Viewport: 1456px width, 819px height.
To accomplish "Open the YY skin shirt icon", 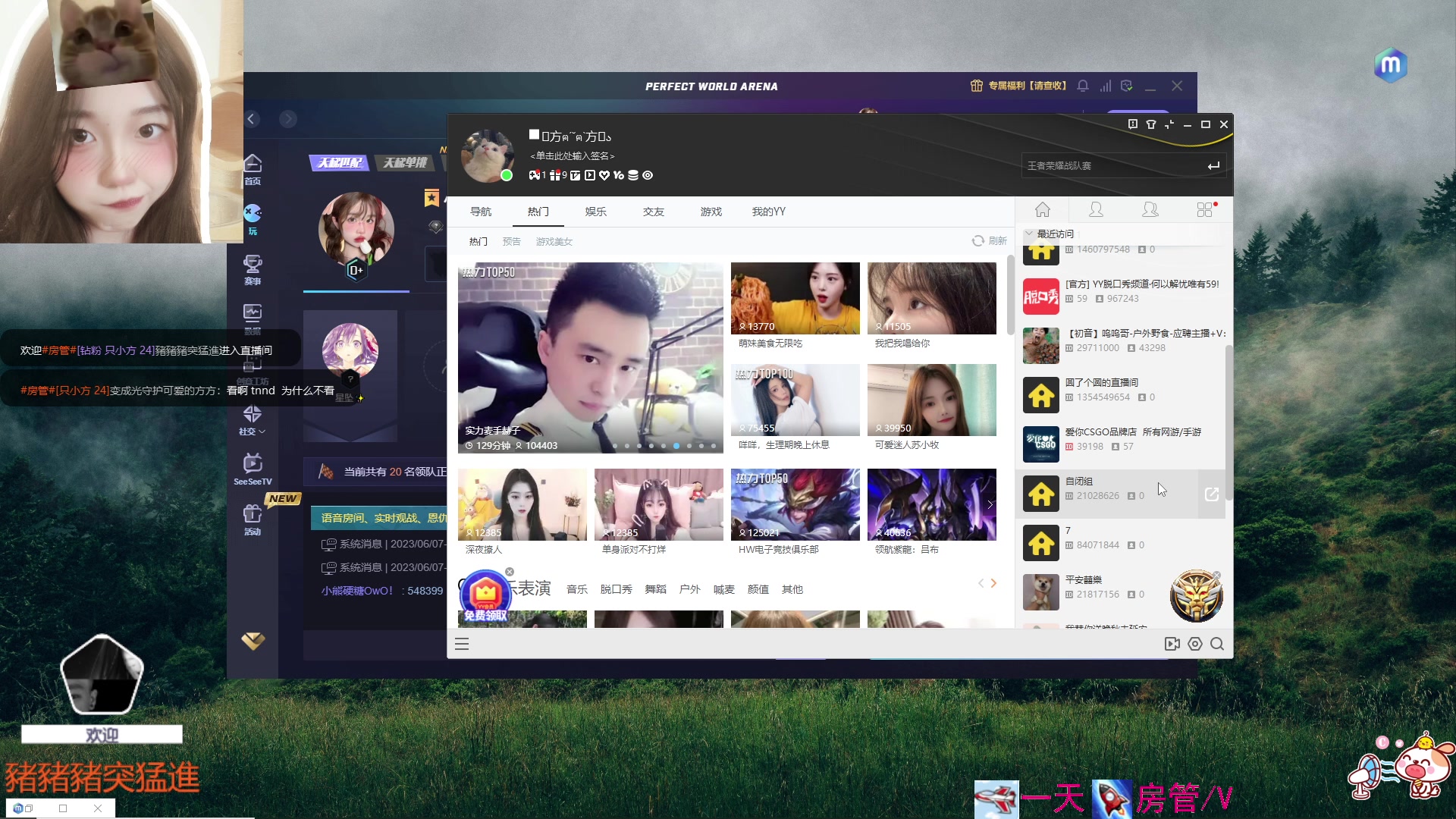I will 1151,124.
